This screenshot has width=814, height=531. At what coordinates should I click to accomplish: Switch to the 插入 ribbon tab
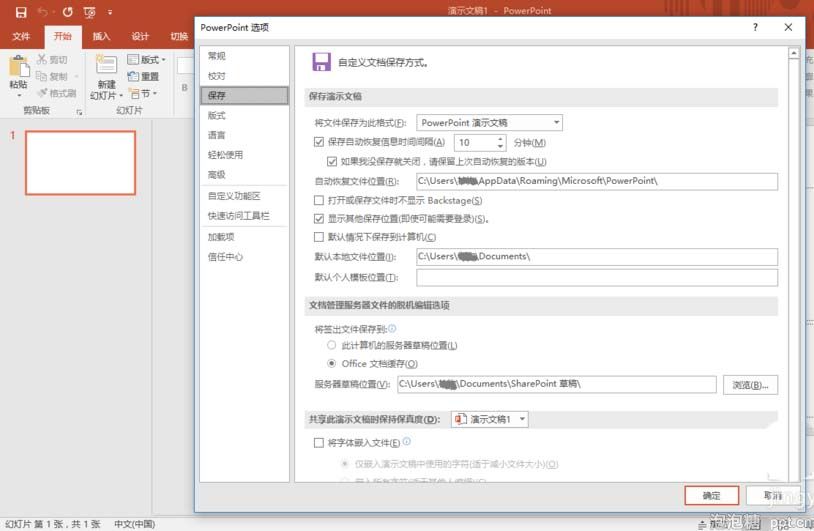click(x=101, y=36)
